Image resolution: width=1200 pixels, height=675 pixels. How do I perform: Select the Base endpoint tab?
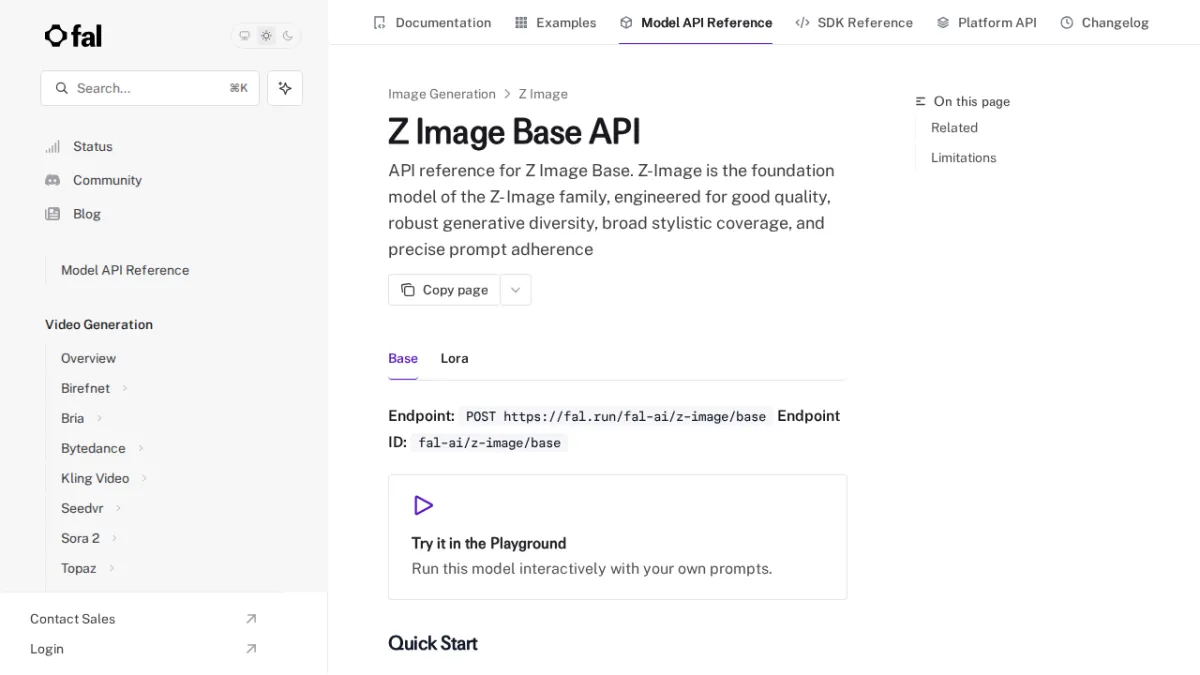pos(403,358)
